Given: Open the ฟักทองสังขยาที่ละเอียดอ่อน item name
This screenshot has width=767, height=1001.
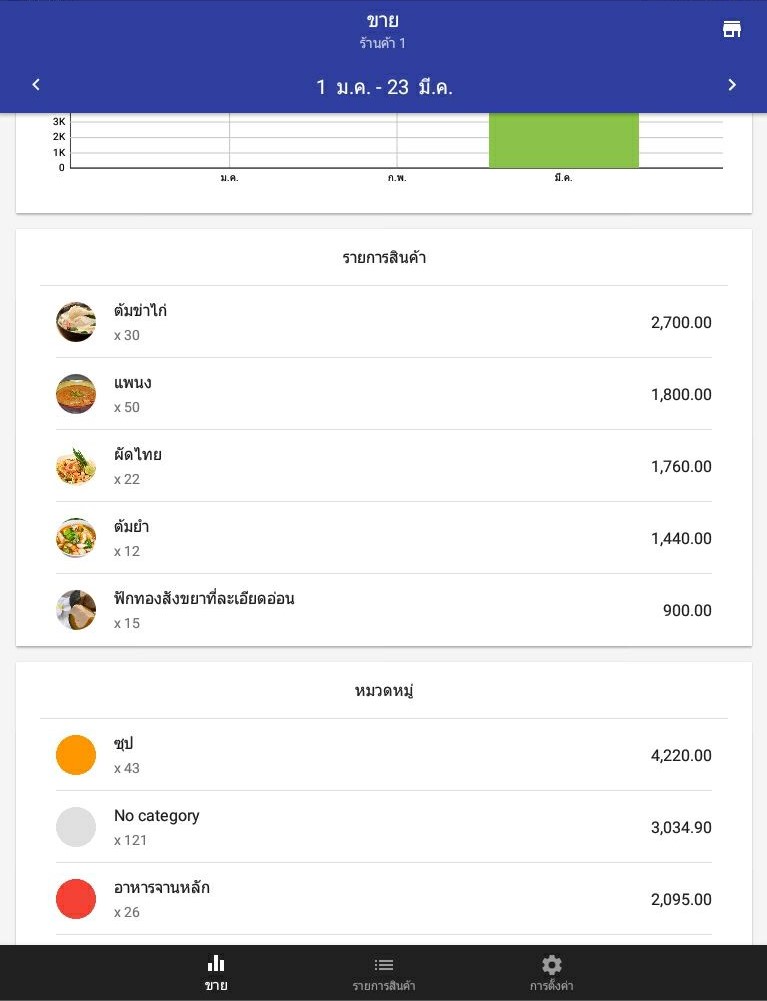Looking at the screenshot, I should (204, 599).
